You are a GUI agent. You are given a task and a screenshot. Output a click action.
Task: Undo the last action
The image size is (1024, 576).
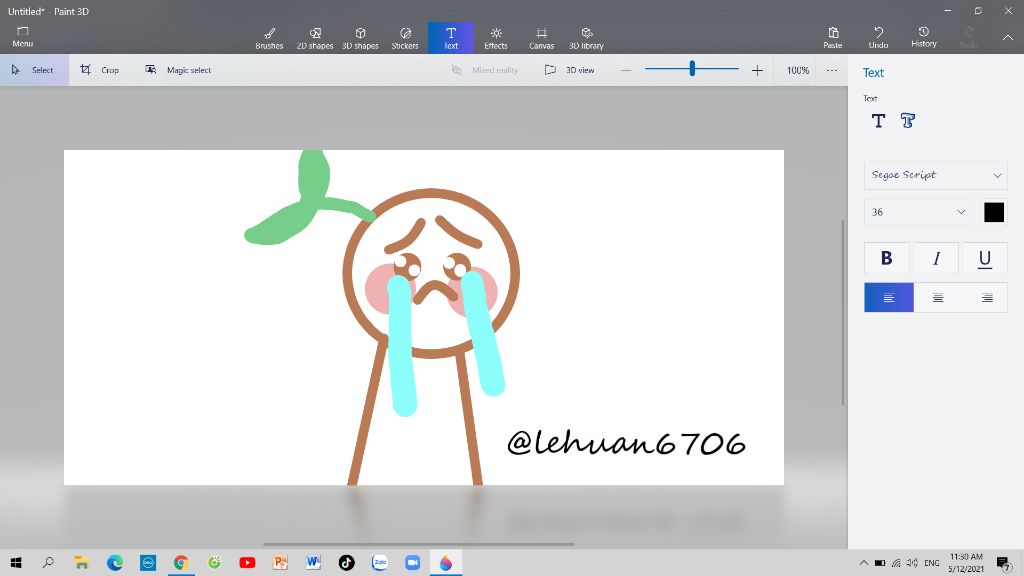click(x=878, y=38)
